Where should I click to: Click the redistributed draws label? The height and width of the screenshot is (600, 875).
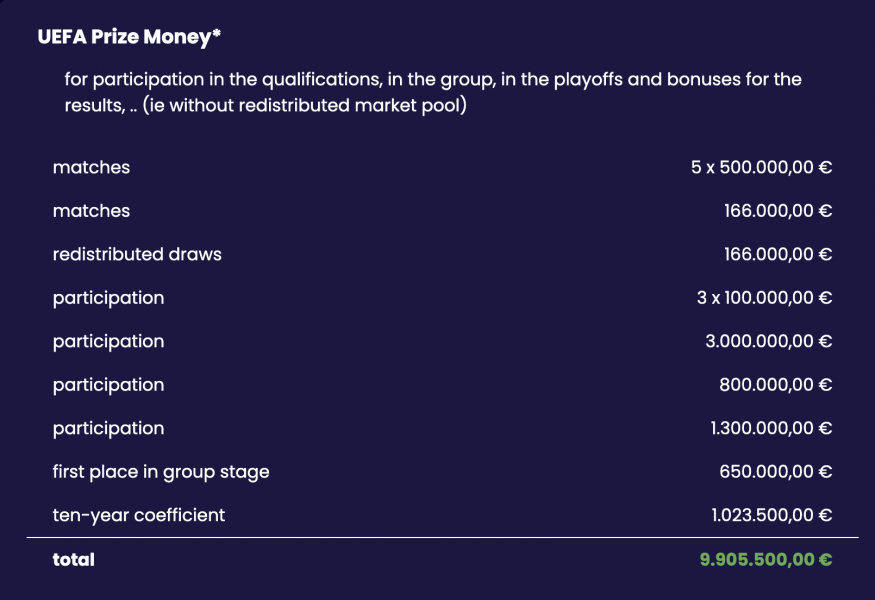137,254
